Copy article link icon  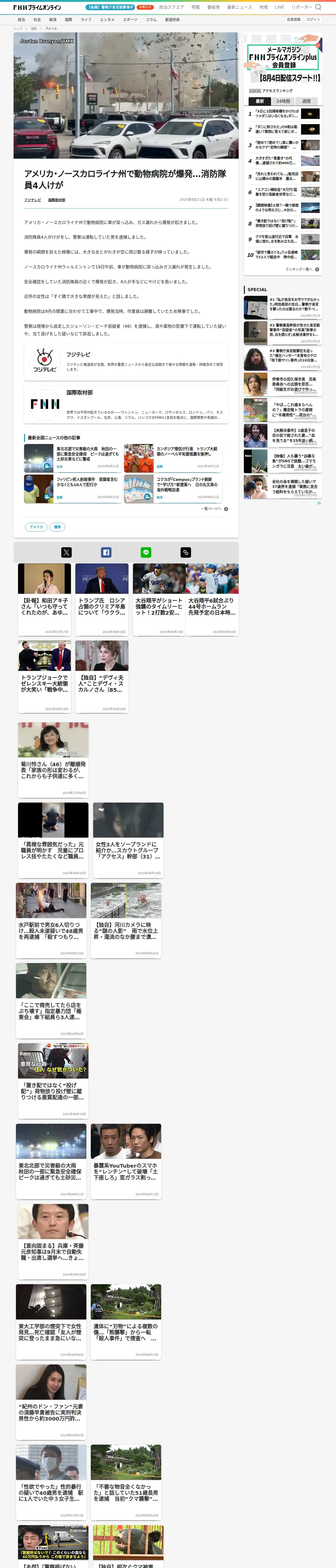pos(186,552)
